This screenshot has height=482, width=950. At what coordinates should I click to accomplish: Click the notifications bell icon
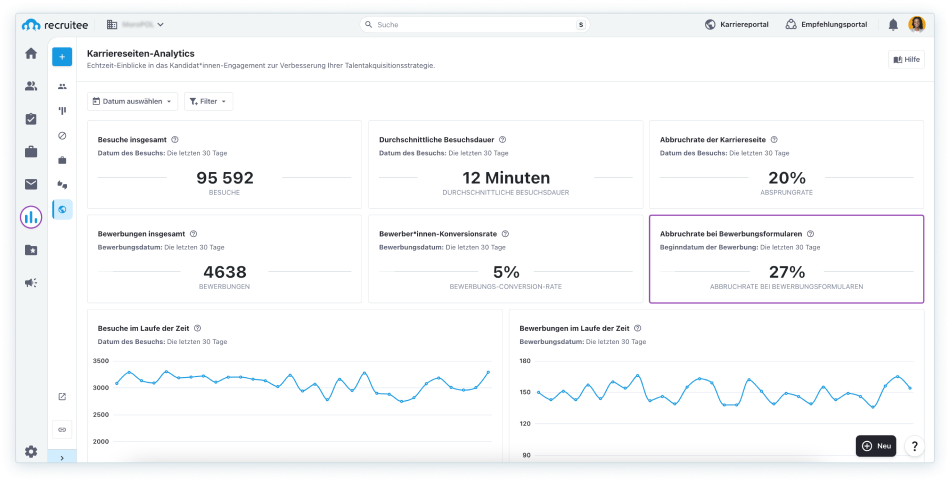(x=893, y=24)
